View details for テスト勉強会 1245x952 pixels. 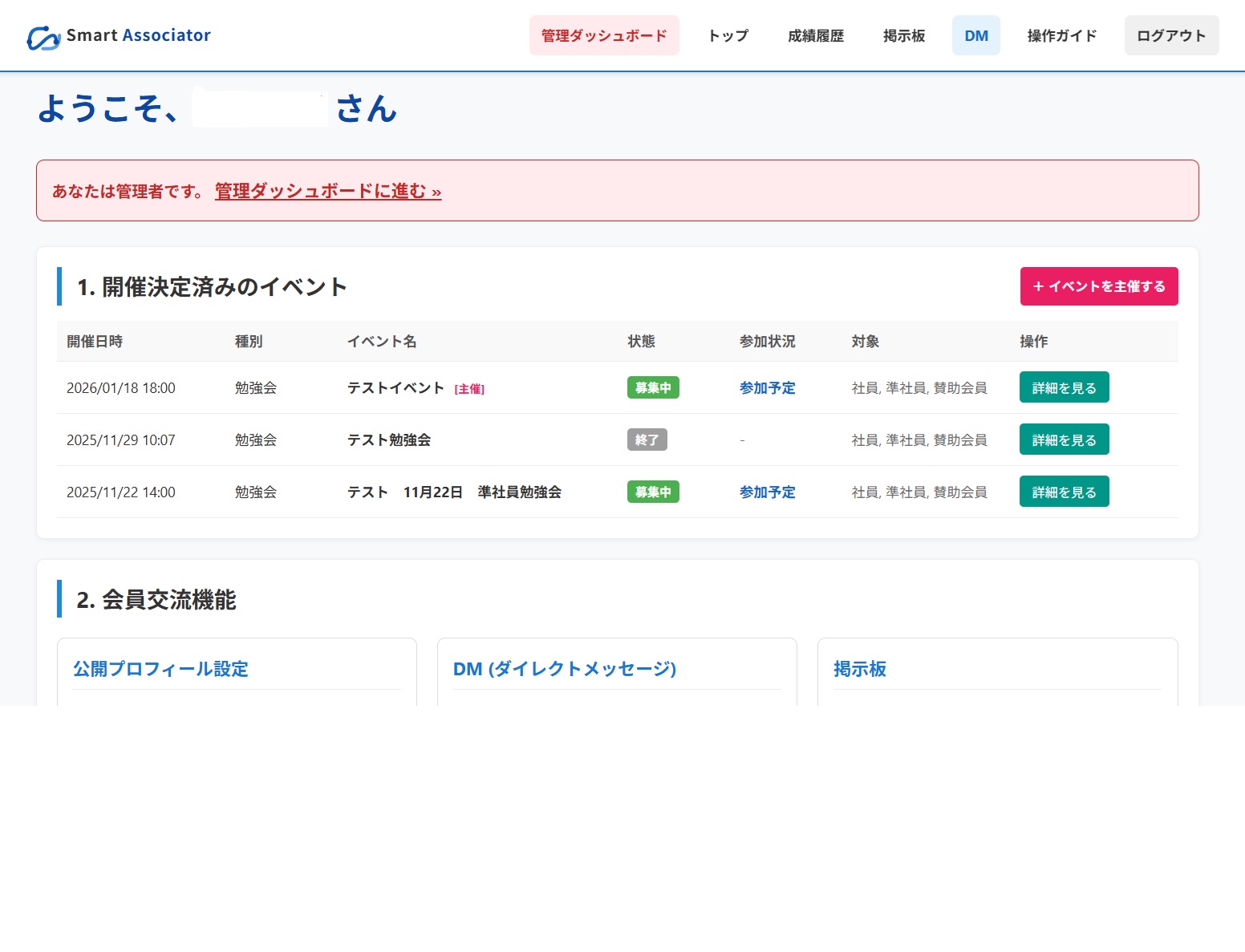tap(1064, 440)
